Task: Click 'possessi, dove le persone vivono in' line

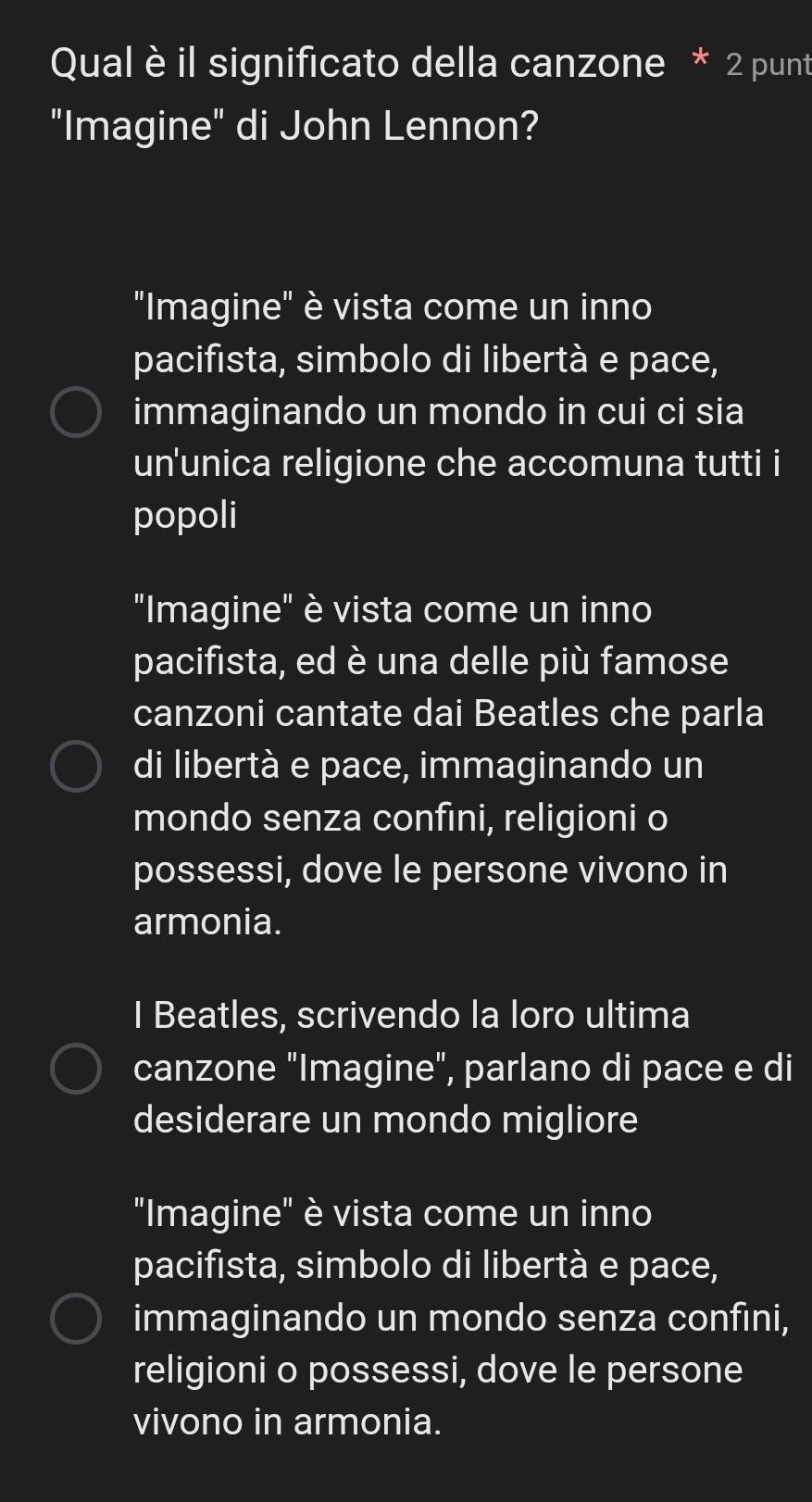Action: tap(431, 870)
